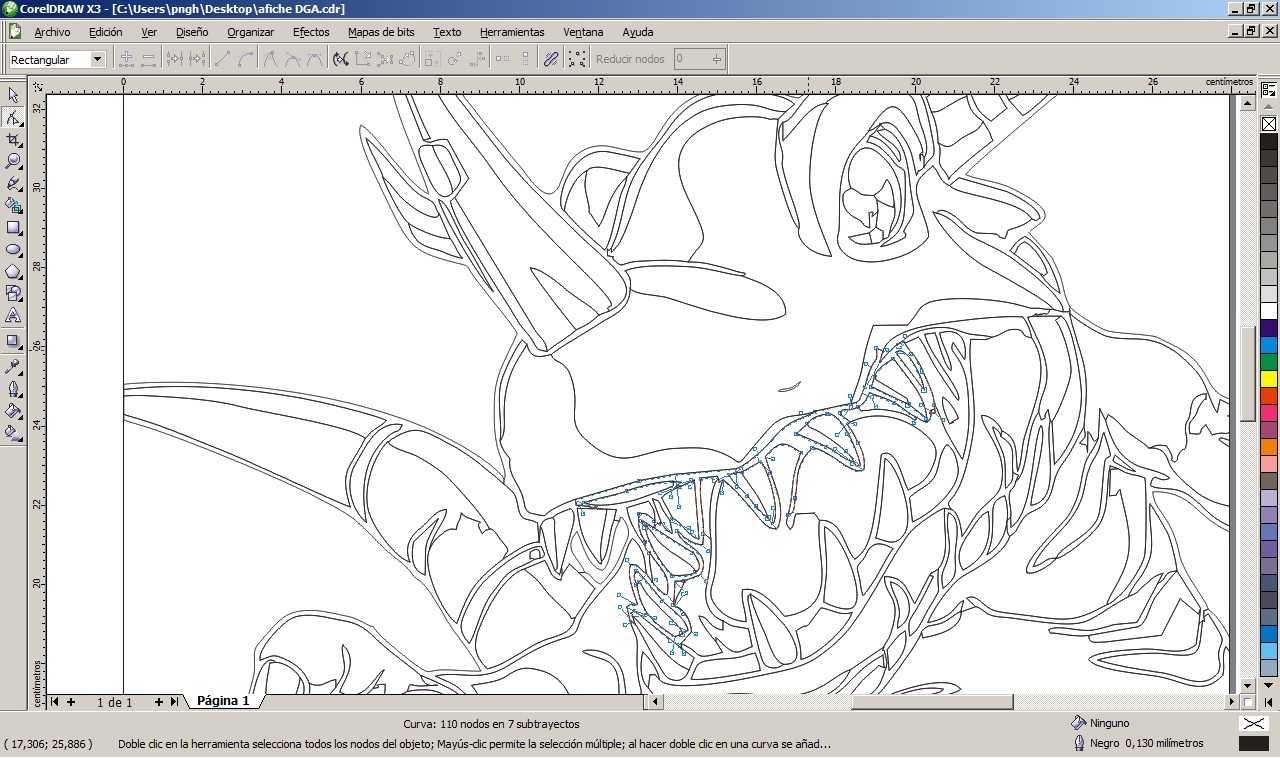Click the Join two nodes button
This screenshot has height=758, width=1280.
[x=175, y=59]
